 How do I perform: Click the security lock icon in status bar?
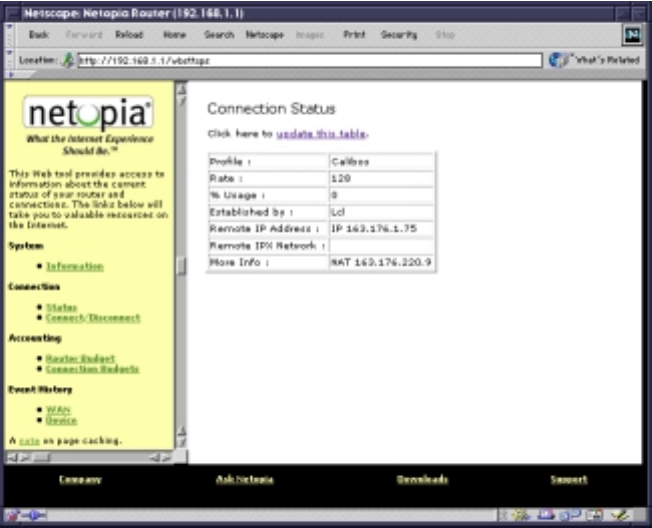12,516
